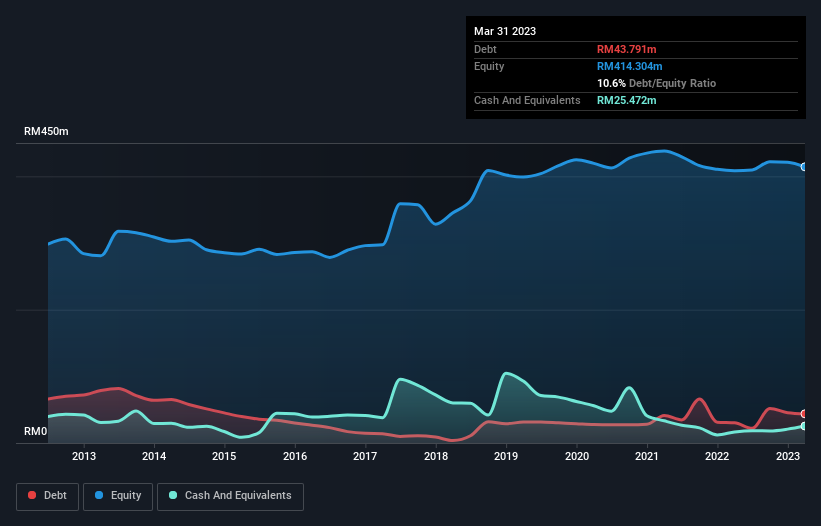Click the RM25.472m cash value

626,100
